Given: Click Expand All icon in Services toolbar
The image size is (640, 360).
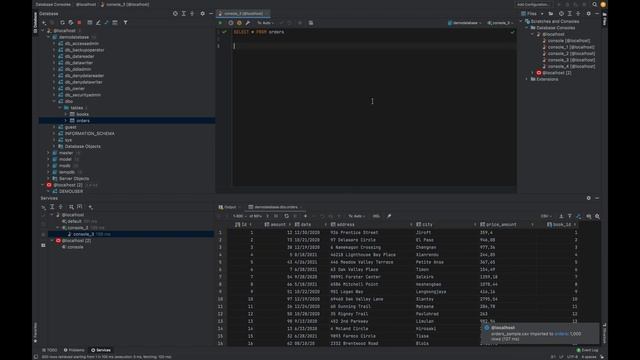Looking at the screenshot, I should coord(52,207).
